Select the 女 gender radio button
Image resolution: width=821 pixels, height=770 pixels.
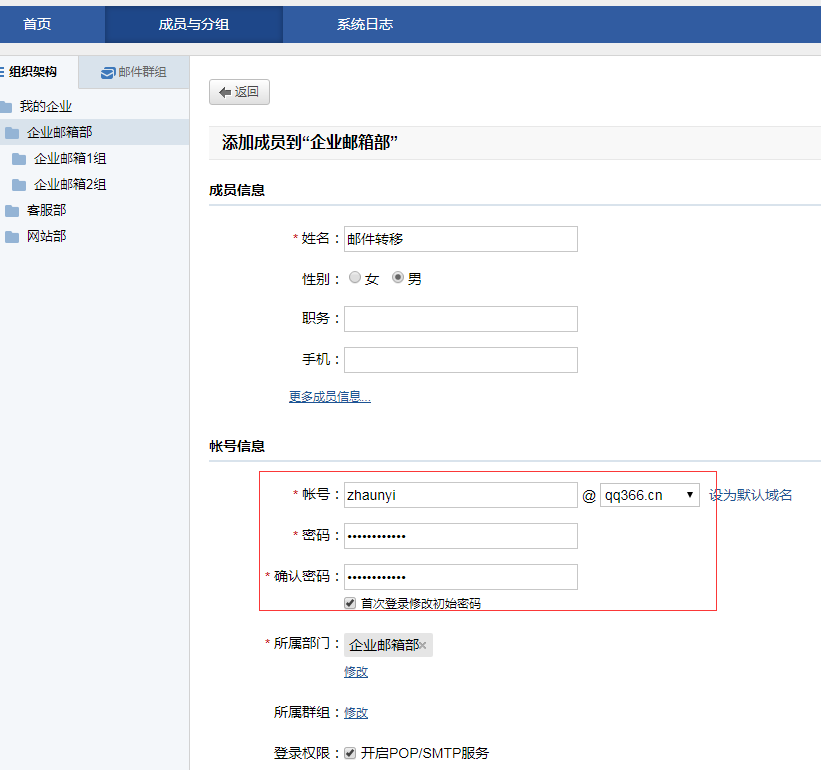(x=355, y=277)
